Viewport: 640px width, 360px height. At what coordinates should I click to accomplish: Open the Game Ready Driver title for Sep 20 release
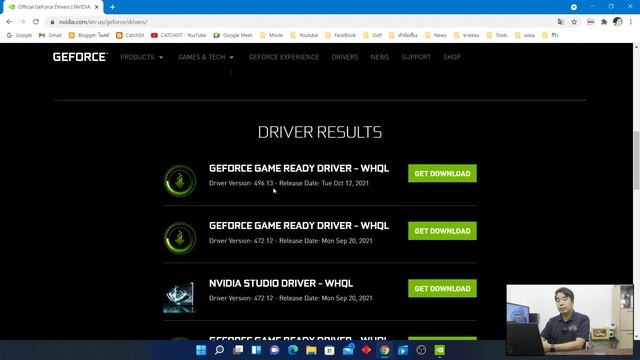pyautogui.click(x=299, y=226)
